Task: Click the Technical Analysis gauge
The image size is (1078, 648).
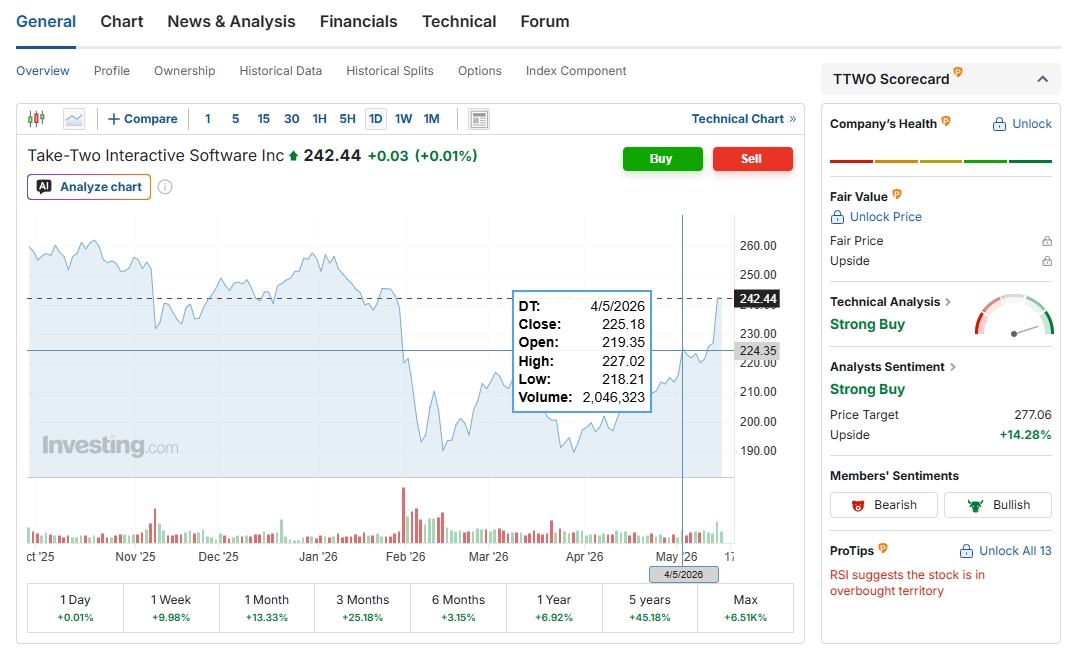Action: (1014, 315)
